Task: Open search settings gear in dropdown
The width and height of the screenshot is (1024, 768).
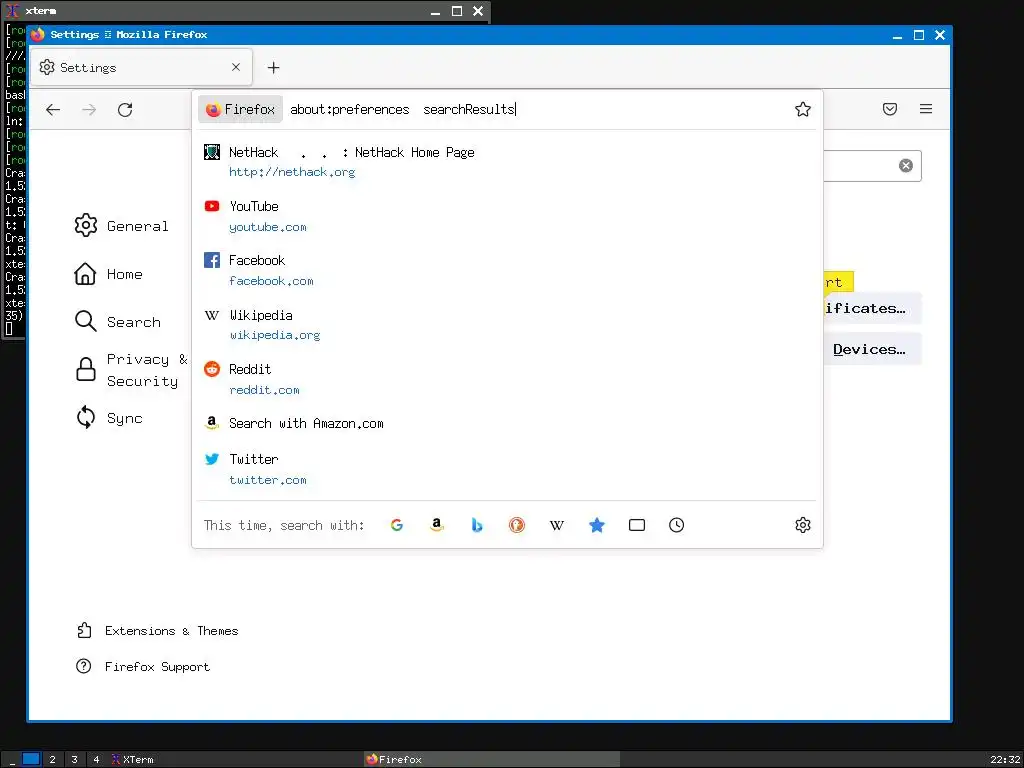Action: pyautogui.click(x=803, y=525)
